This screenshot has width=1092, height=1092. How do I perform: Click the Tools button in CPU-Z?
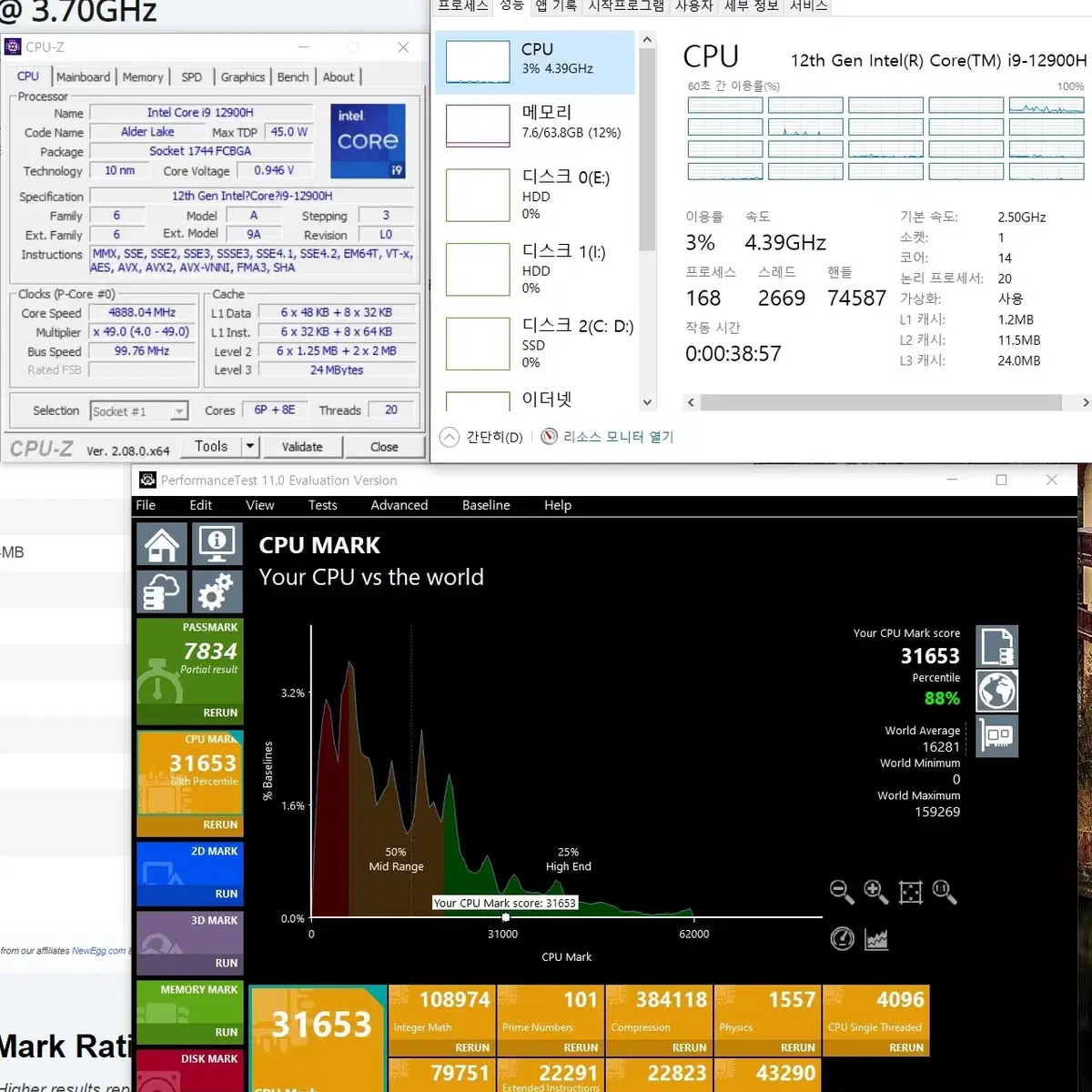coord(211,447)
